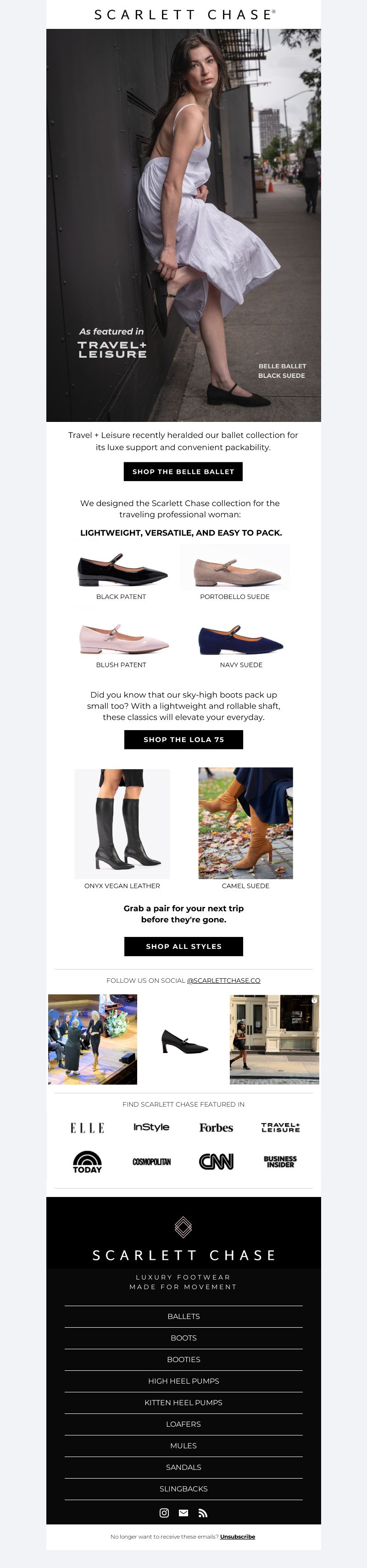This screenshot has height=1568, width=367.
Task: Open the Instagram icon in footer
Action: coord(164,1513)
